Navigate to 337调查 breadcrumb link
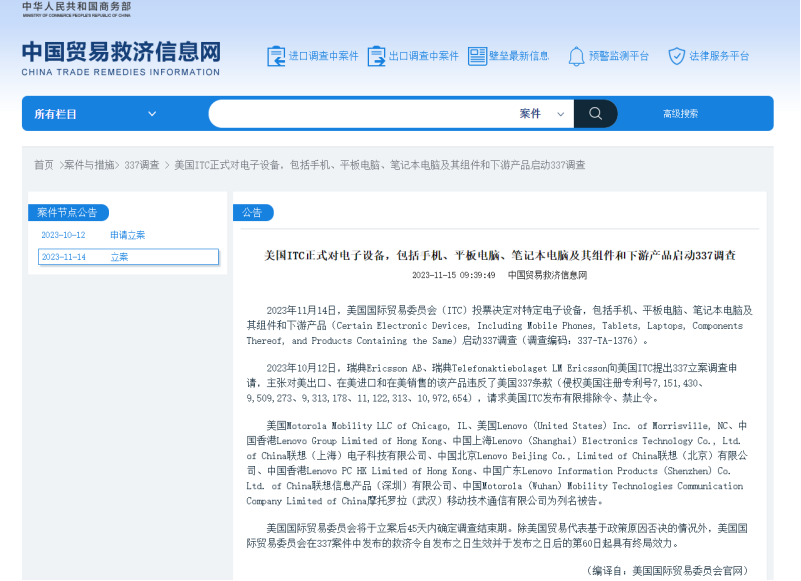Screen dimensions: 801x581 pyautogui.click(x=142, y=165)
